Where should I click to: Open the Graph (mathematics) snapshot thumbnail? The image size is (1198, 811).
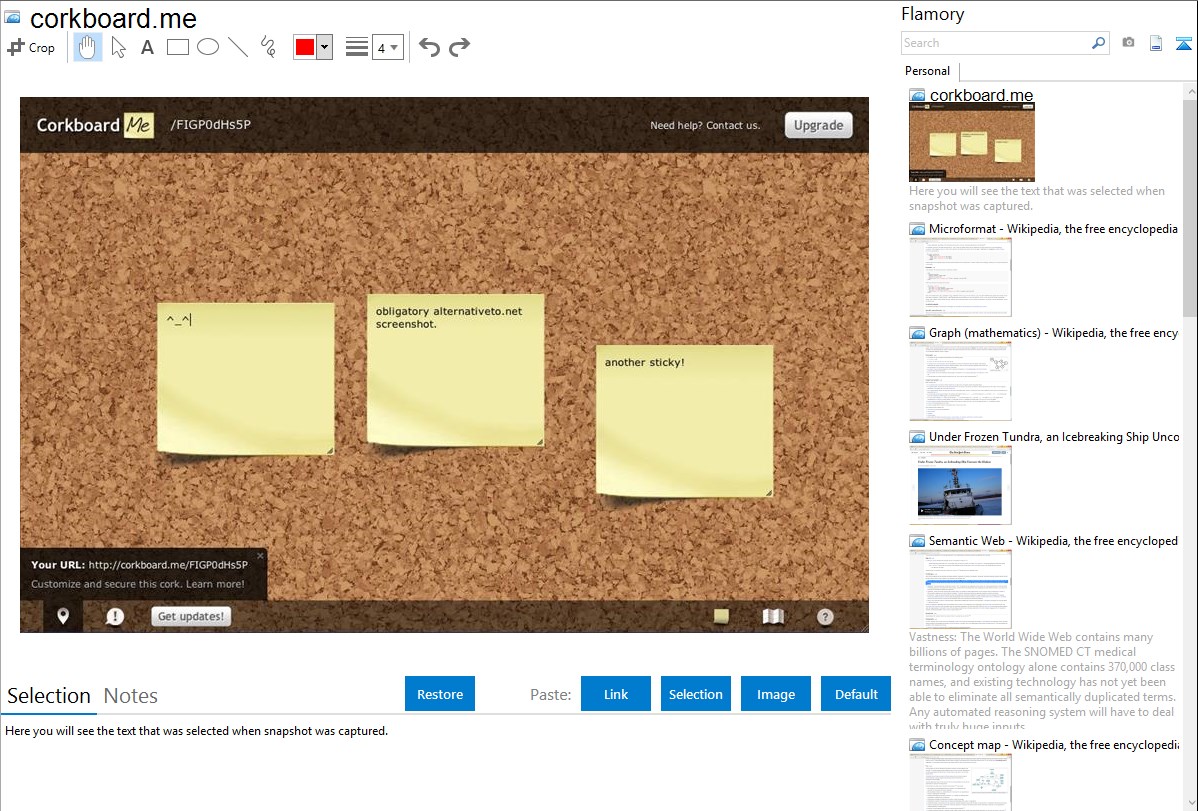(960, 381)
